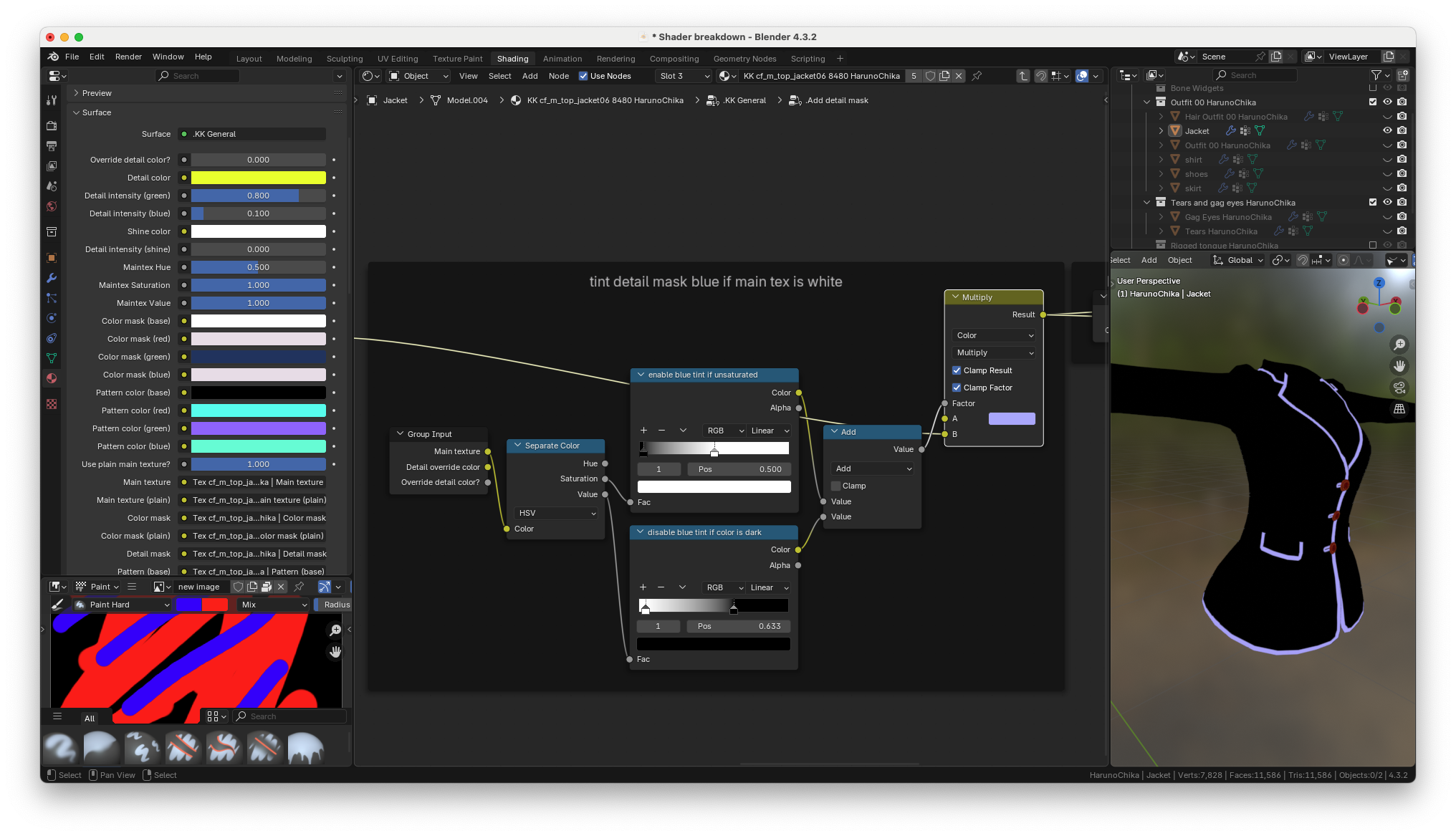Click the .KK General breadcrumb link
Viewport: 1456px width, 836px height.
coord(744,100)
